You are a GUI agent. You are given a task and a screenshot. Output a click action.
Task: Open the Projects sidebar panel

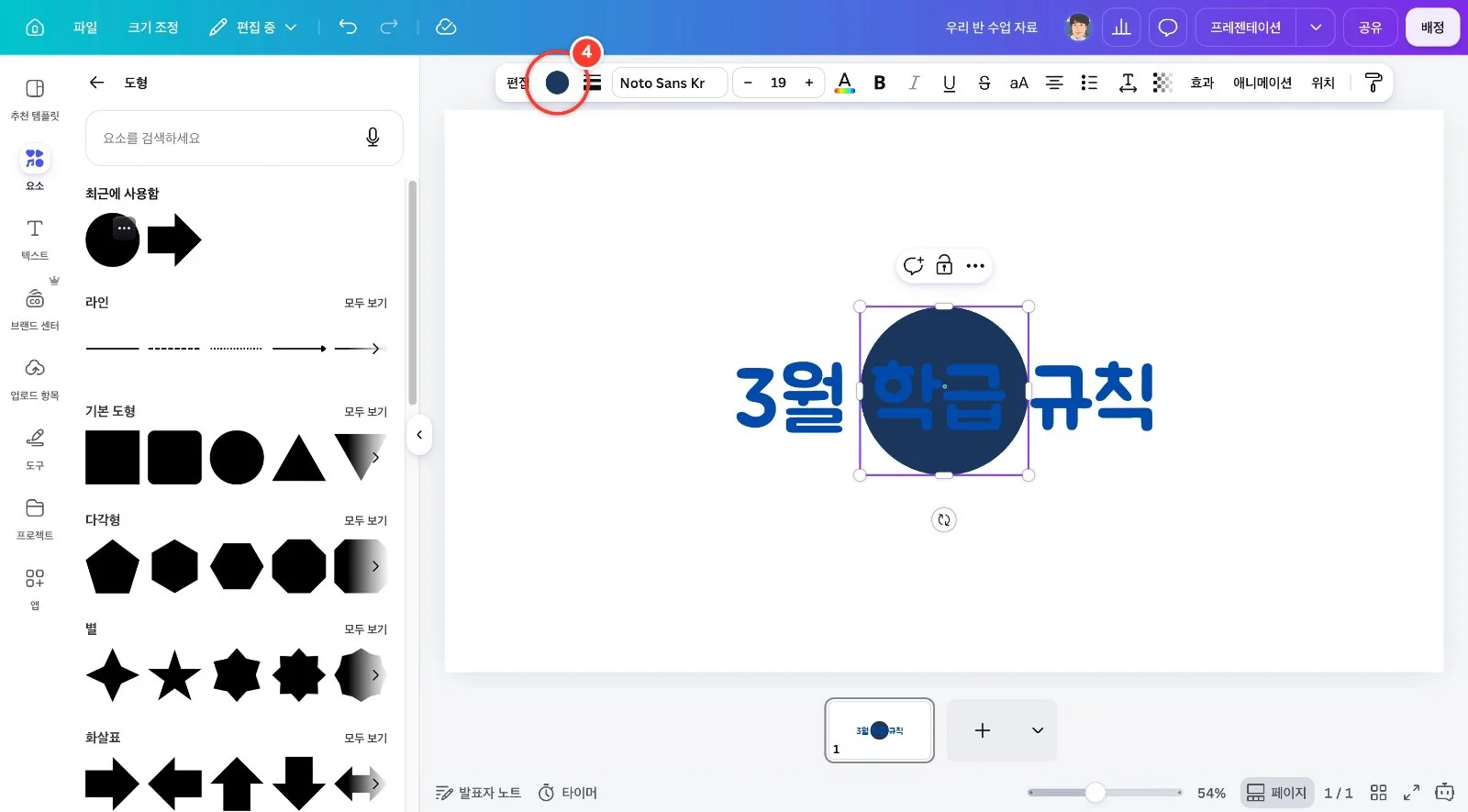[x=35, y=518]
